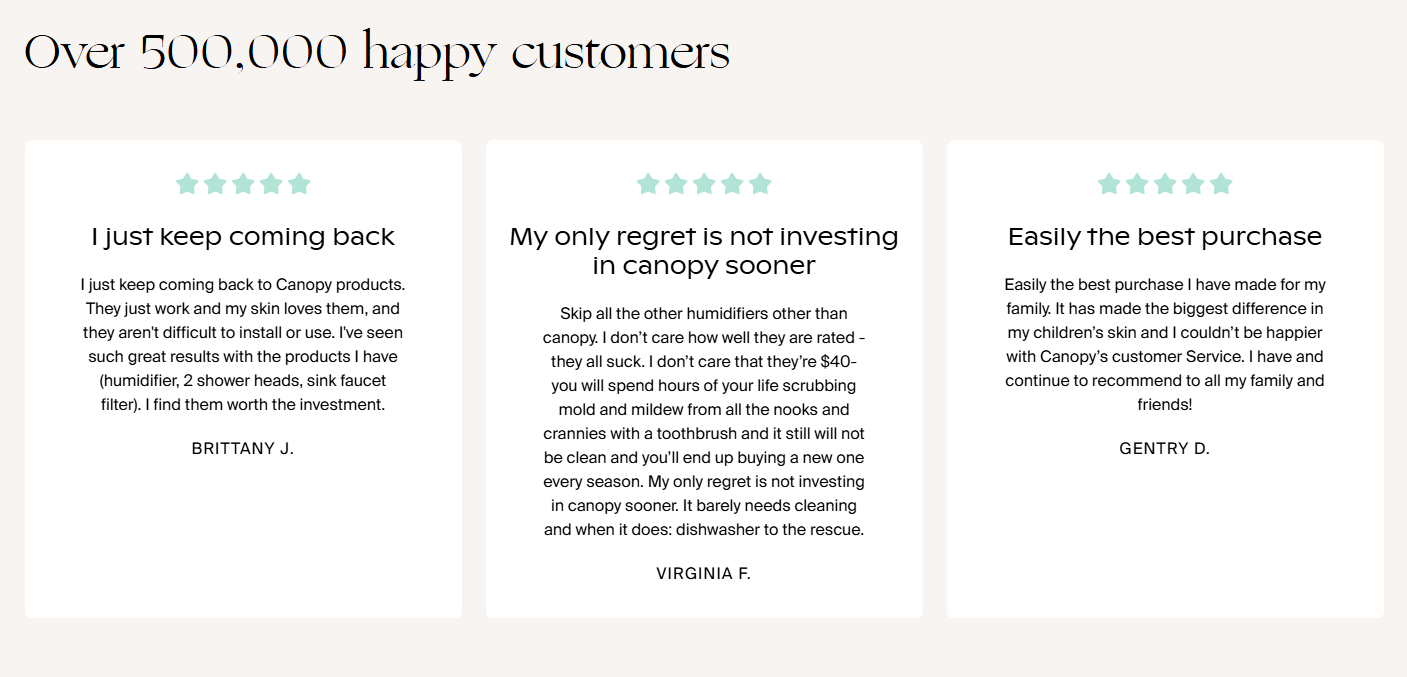
Task: Click 'Over 500,000 happy customers' heading
Action: [377, 52]
